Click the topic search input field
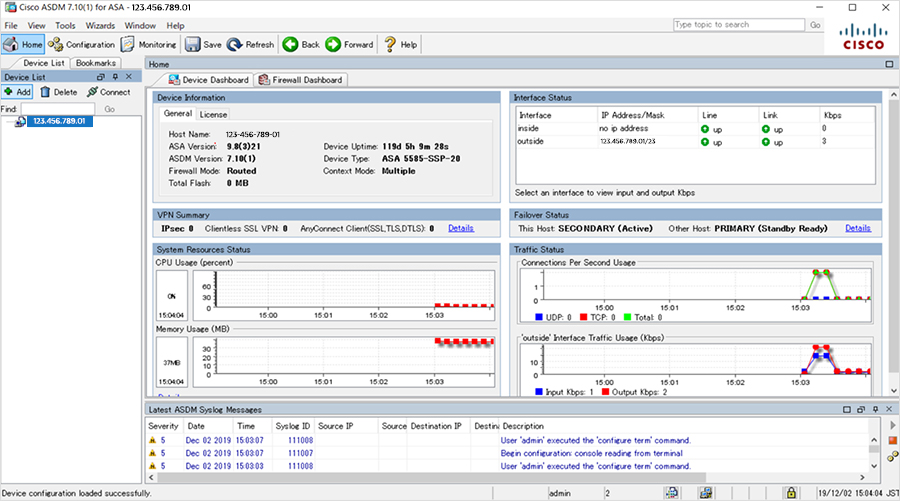 pos(739,25)
